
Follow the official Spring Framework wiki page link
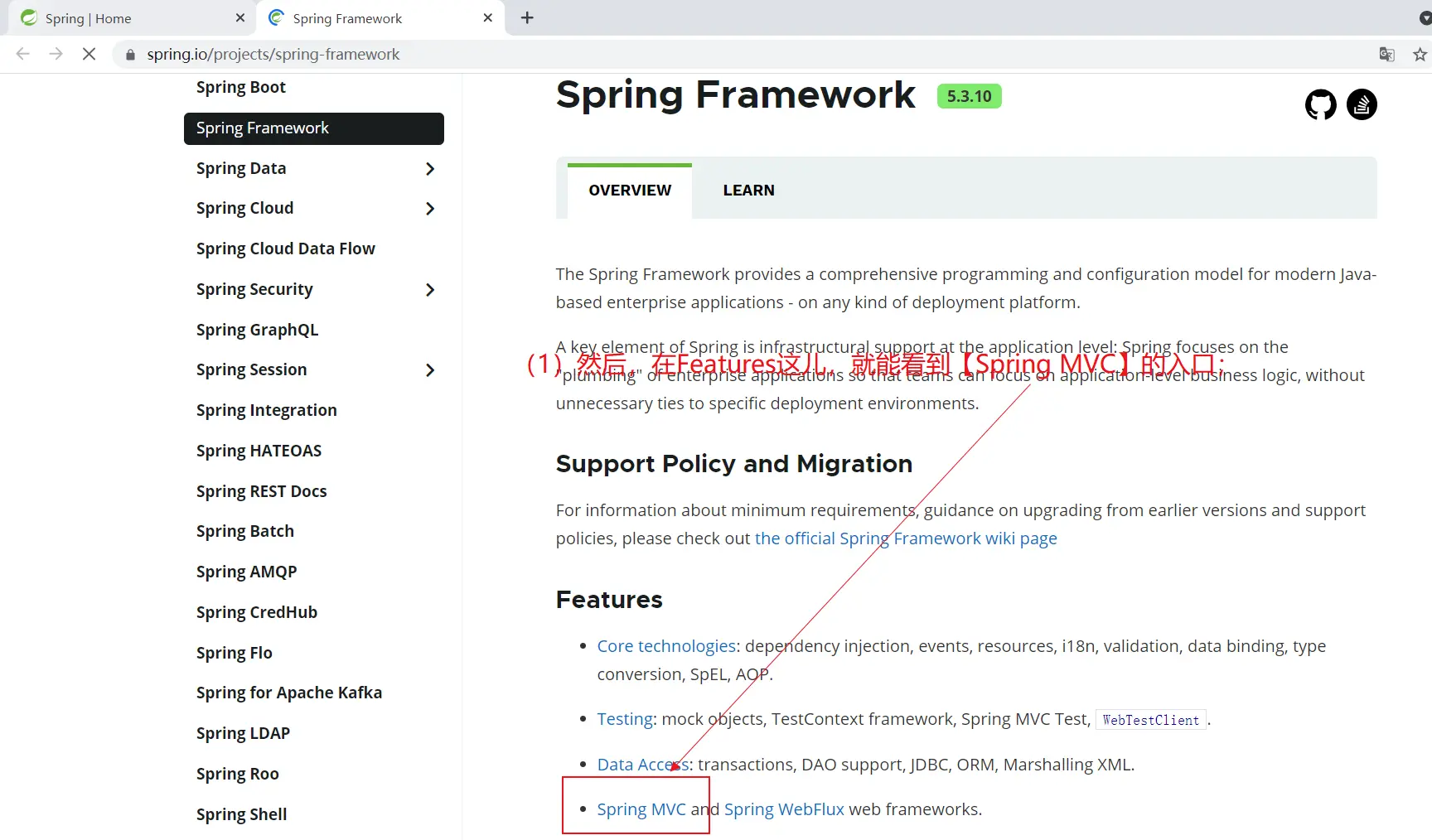[x=906, y=538]
